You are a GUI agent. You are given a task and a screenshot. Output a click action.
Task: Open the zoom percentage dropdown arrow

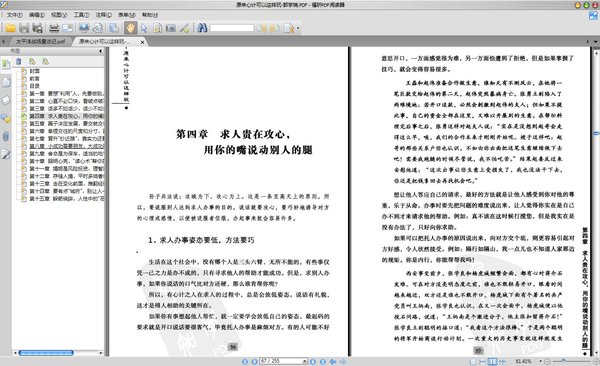(x=540, y=361)
